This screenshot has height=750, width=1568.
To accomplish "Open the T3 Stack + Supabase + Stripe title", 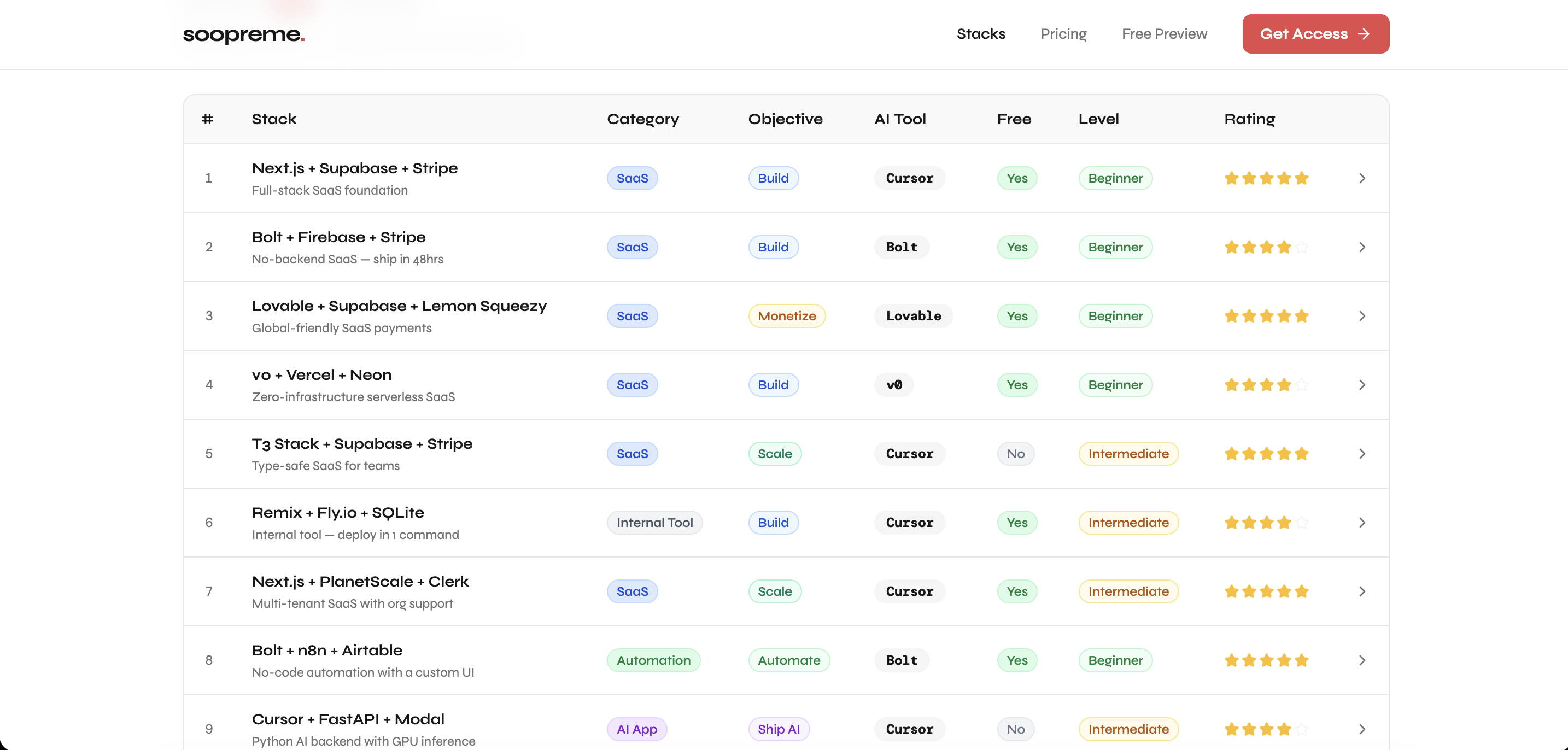I will point(361,444).
